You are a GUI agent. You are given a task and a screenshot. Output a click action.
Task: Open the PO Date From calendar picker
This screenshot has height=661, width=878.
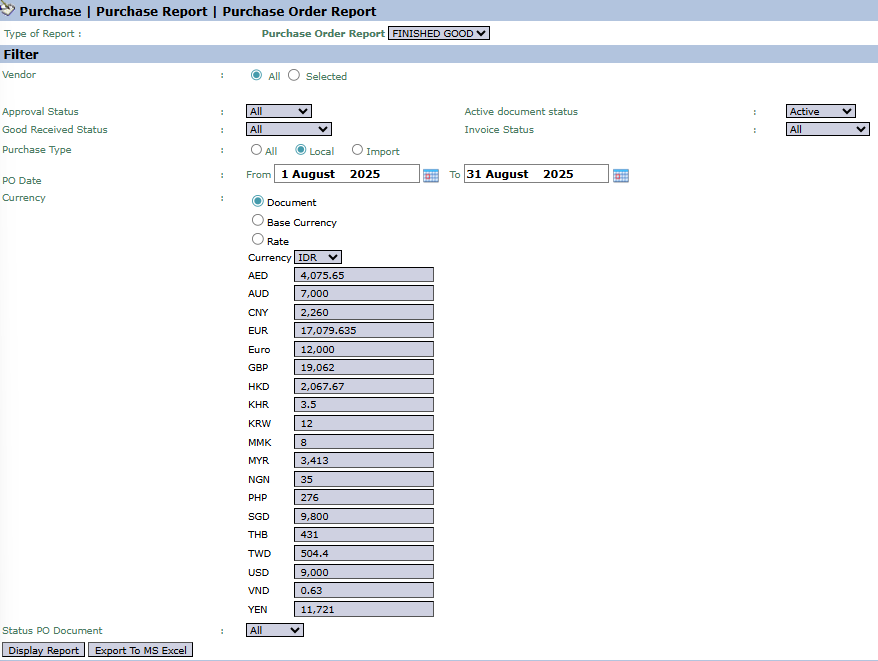click(x=431, y=175)
